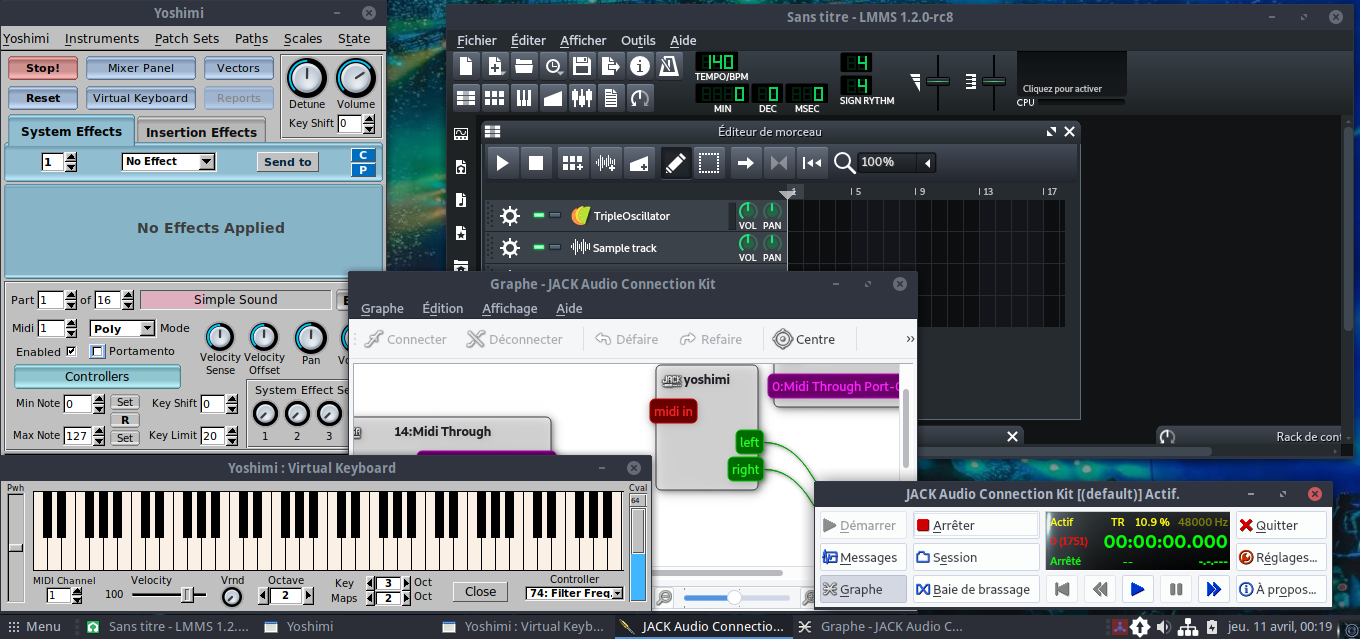The height and width of the screenshot is (639, 1360).
Task: Toggle the LMMS metronome icon
Action: coord(669,66)
